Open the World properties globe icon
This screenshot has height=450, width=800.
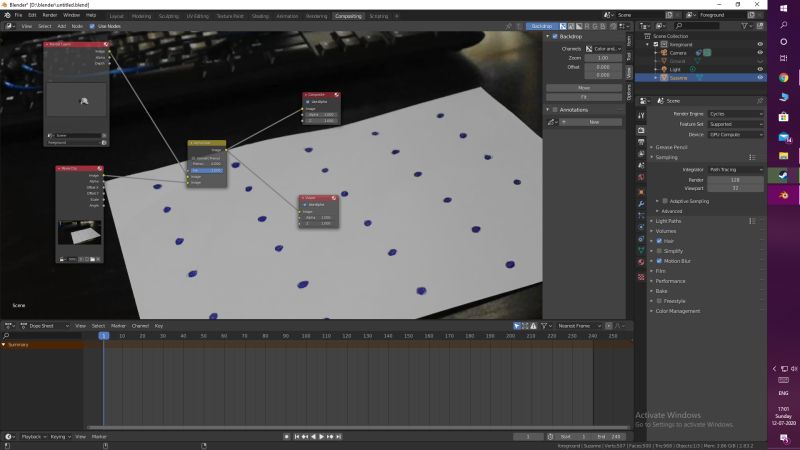pos(641,177)
